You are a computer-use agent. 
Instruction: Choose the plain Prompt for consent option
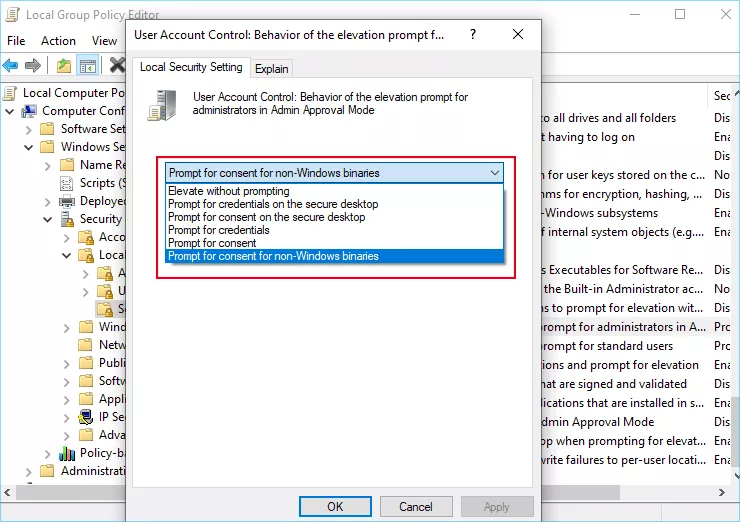click(x=335, y=243)
